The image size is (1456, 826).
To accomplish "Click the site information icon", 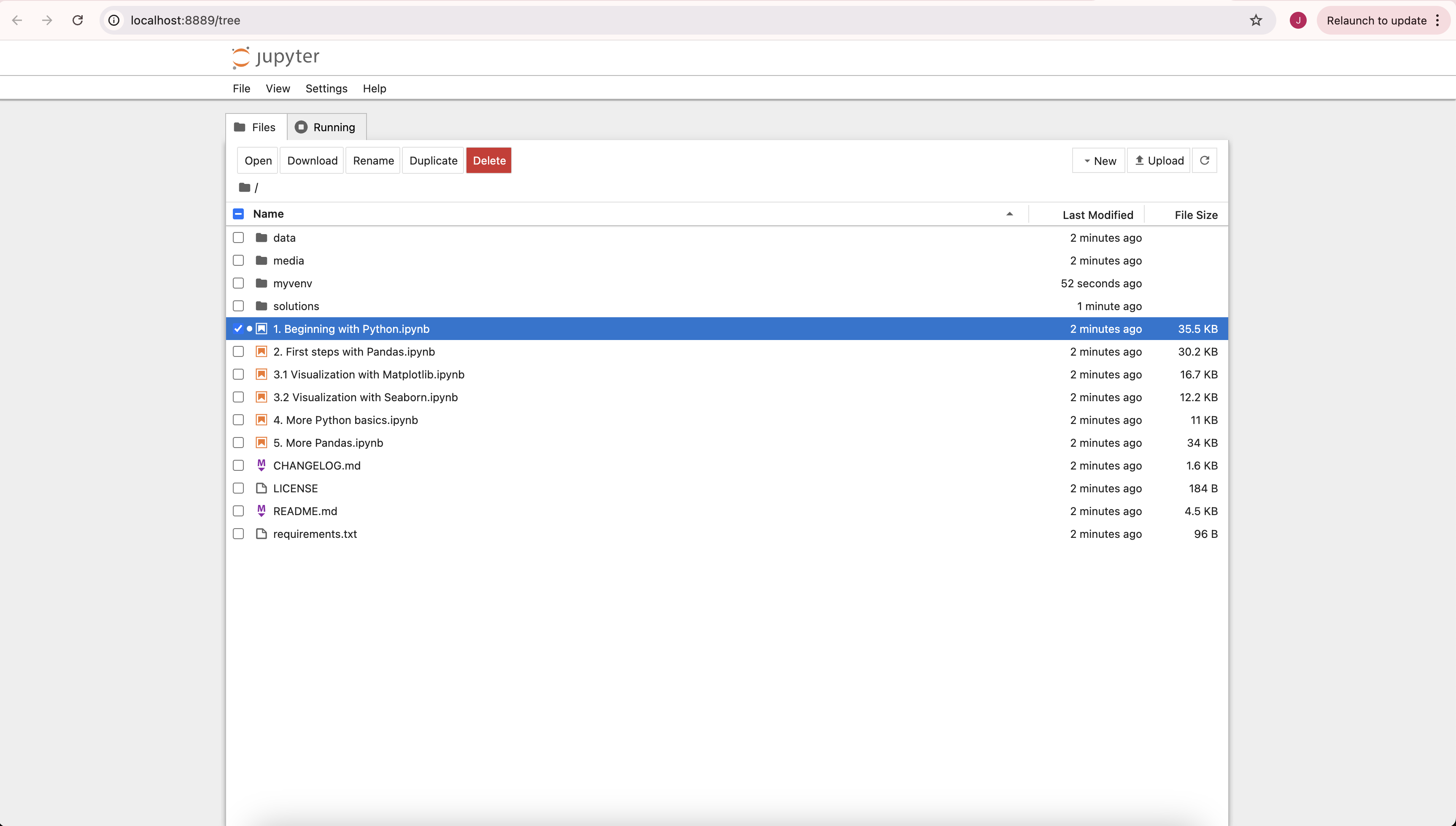I will pyautogui.click(x=114, y=20).
